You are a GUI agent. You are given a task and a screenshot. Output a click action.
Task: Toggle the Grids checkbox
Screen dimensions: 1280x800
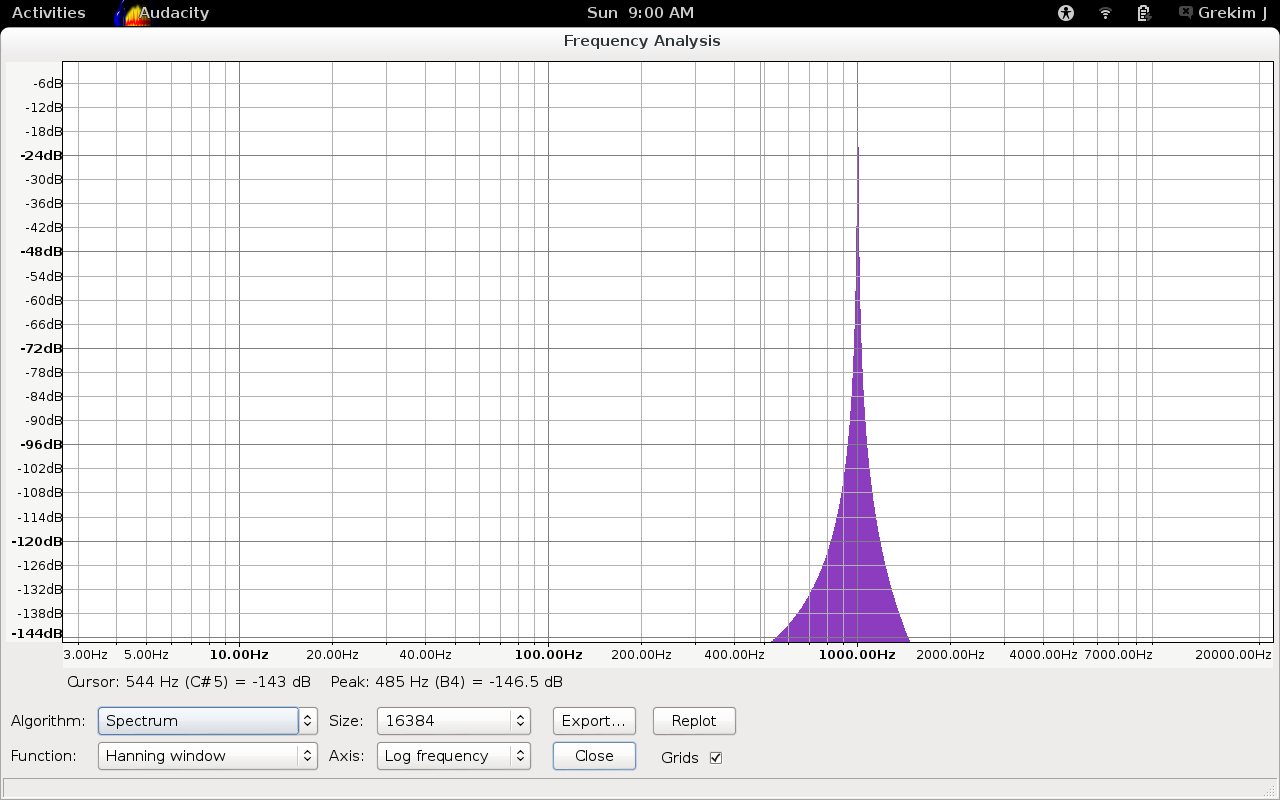point(715,757)
